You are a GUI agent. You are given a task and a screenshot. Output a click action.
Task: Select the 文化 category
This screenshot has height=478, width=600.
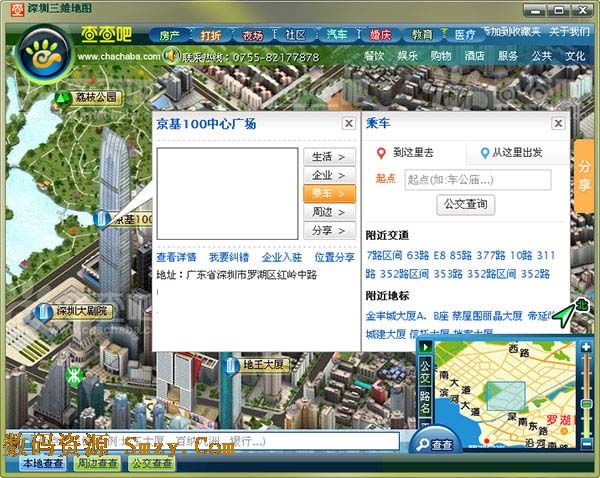pyautogui.click(x=575, y=56)
